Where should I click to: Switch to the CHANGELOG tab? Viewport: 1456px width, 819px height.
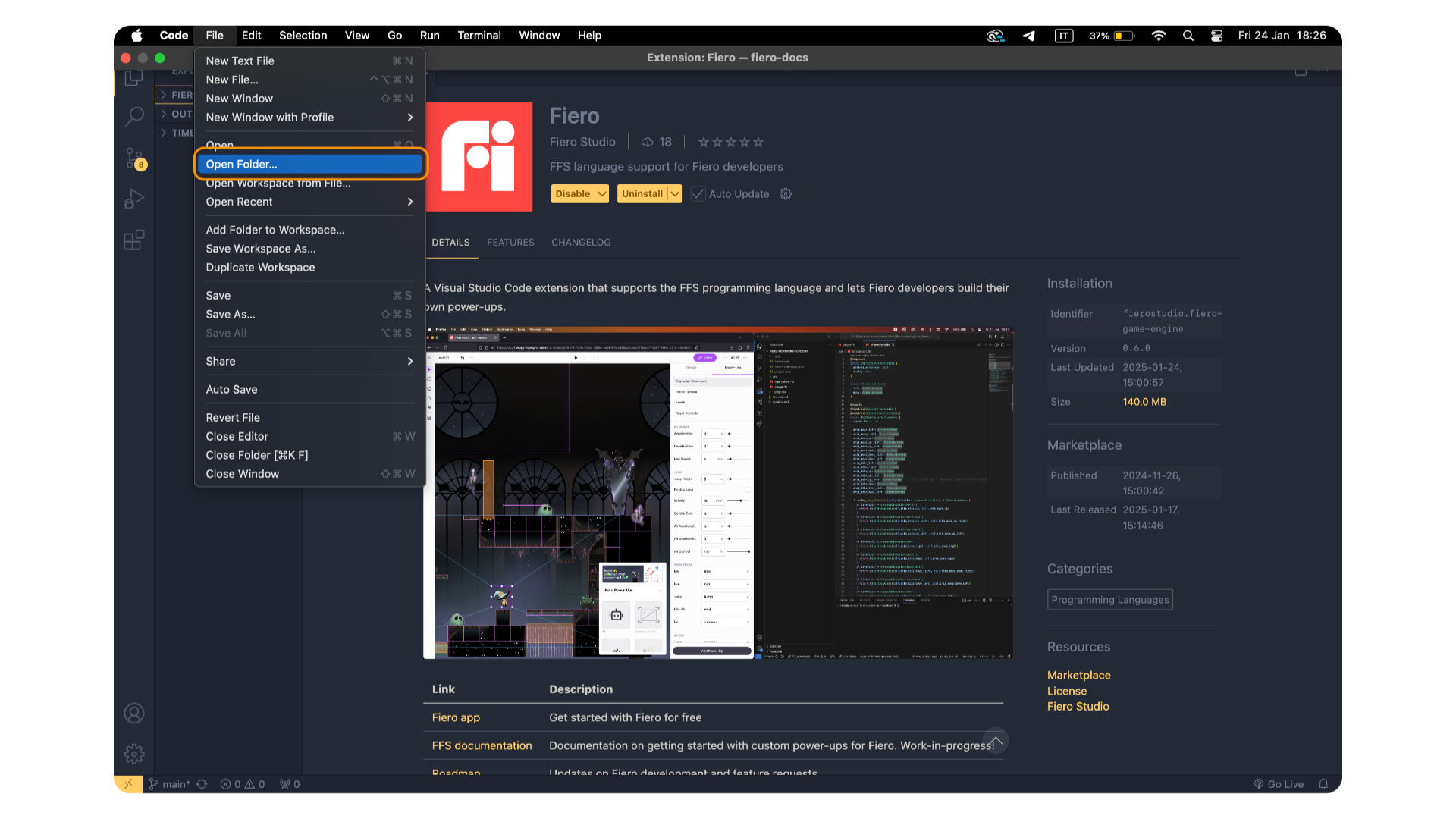(581, 243)
